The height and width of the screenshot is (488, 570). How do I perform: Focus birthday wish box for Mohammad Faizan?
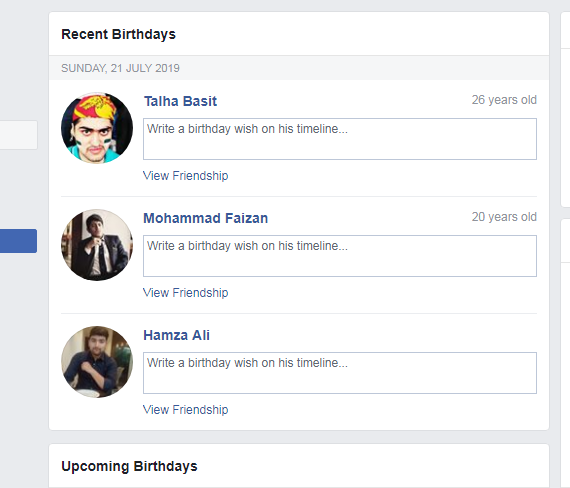click(340, 256)
